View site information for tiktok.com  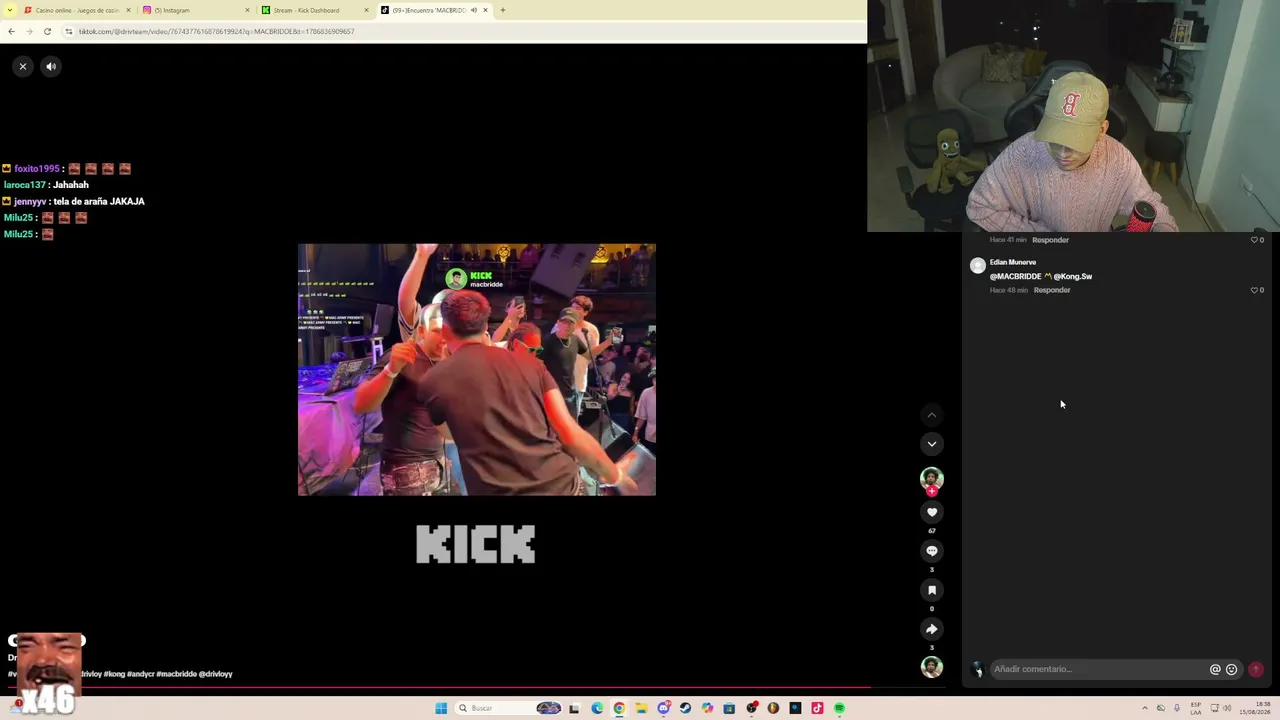click(69, 31)
